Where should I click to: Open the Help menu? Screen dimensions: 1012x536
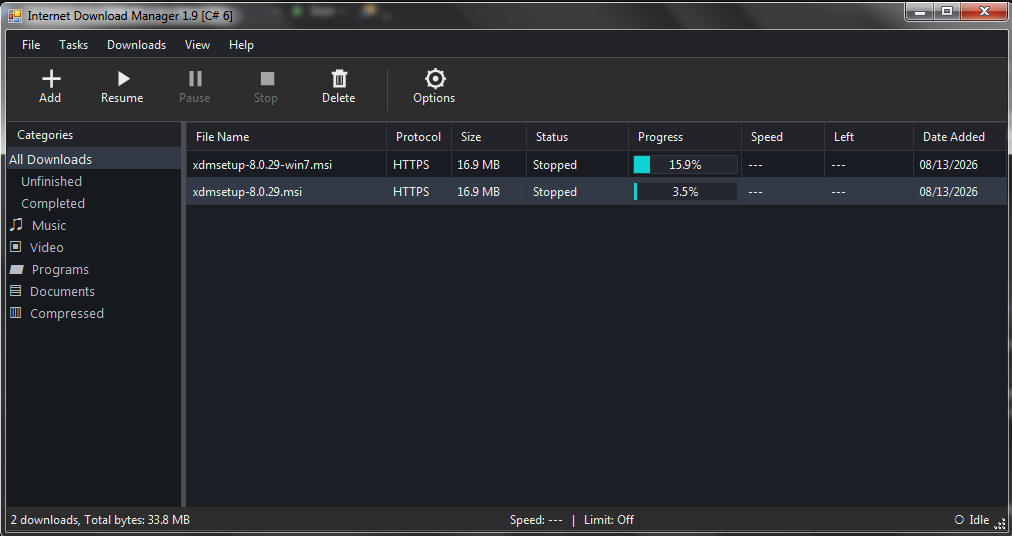tap(241, 45)
